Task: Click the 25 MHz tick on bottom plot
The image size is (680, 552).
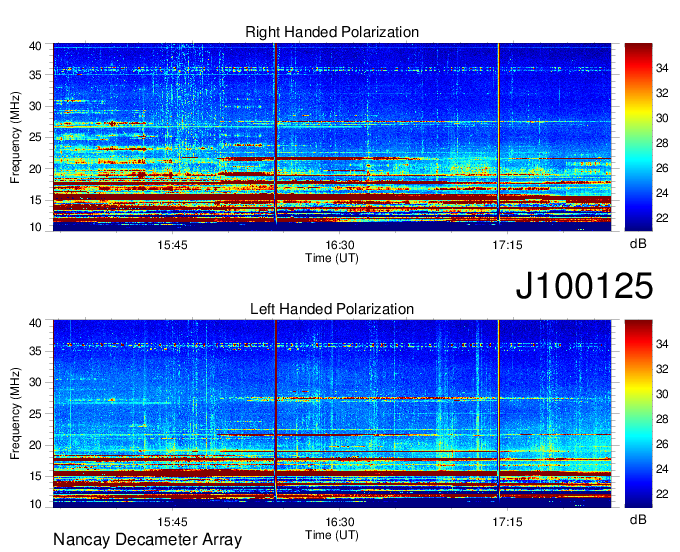Action: point(35,414)
